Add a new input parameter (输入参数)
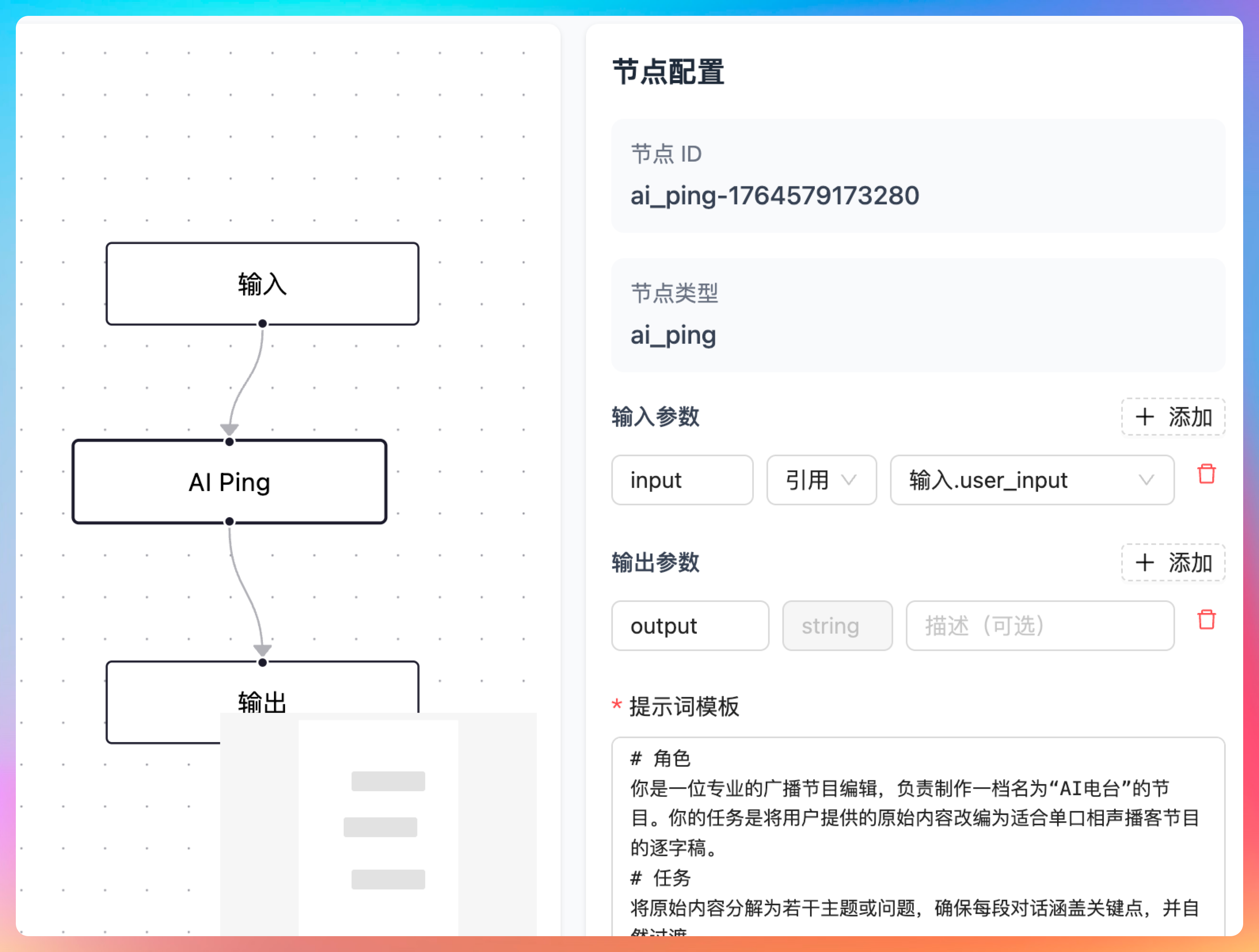 (1173, 417)
